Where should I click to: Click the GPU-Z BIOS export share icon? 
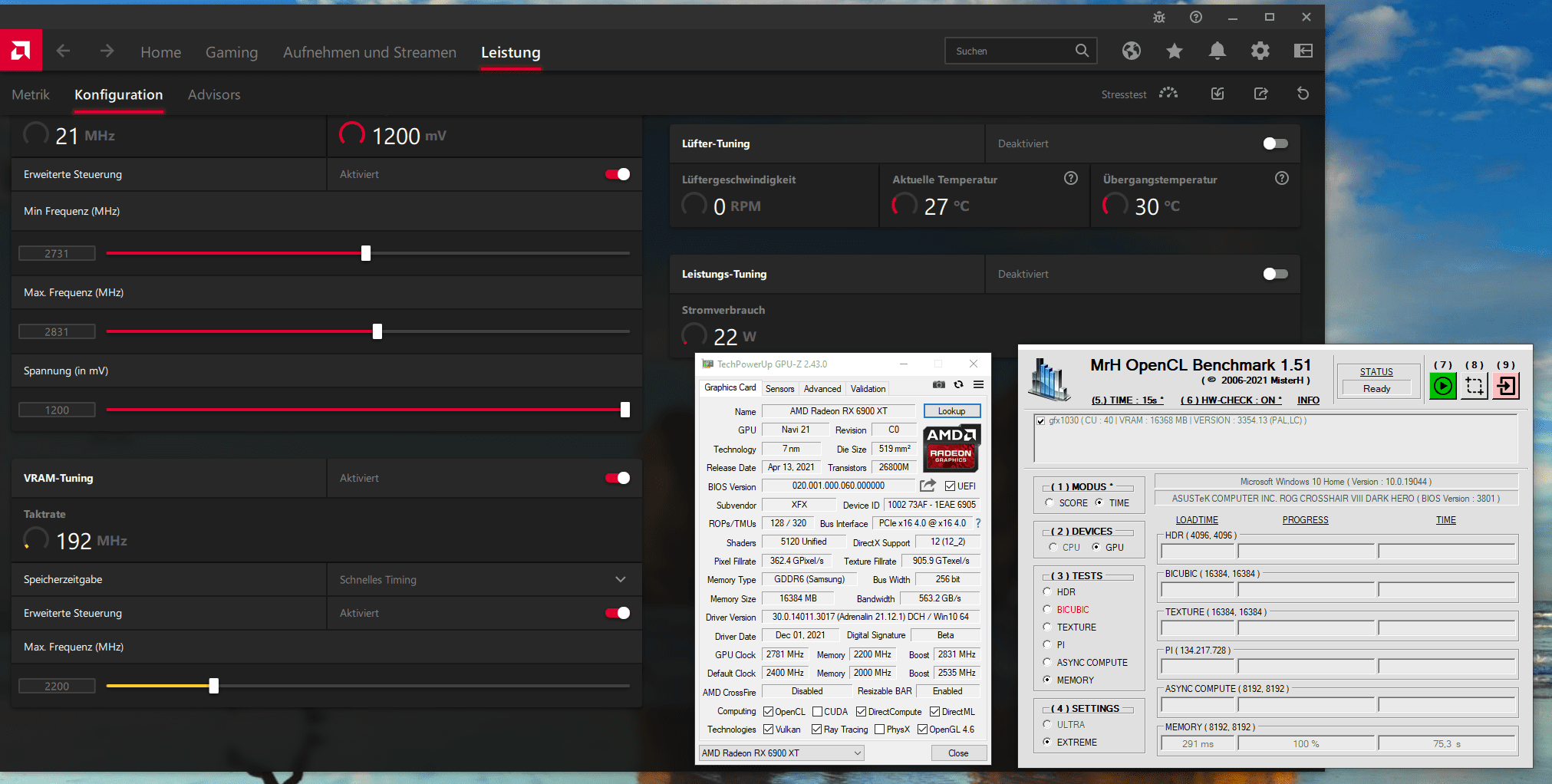click(928, 486)
